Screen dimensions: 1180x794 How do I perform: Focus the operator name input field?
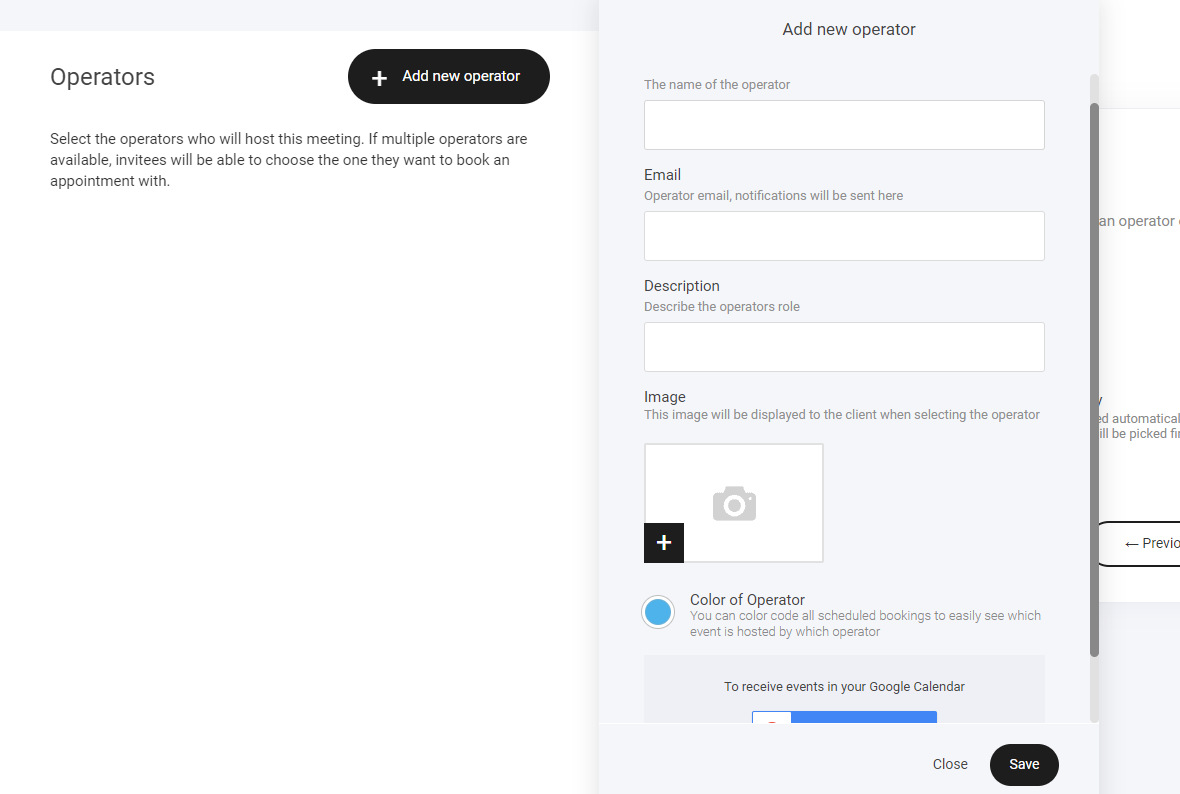coord(844,125)
